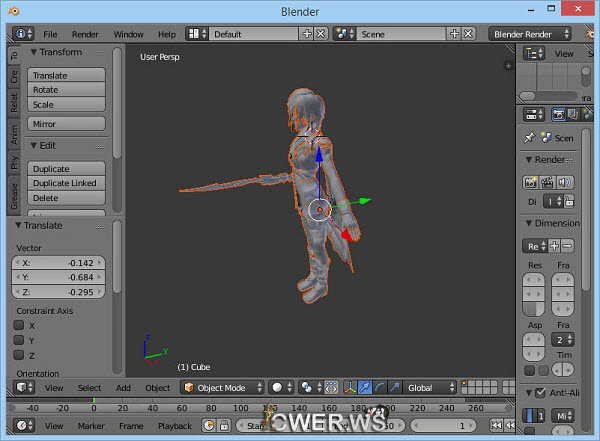Enable the Y constraint axis checkbox
This screenshot has width=600, height=441.
(x=19, y=341)
